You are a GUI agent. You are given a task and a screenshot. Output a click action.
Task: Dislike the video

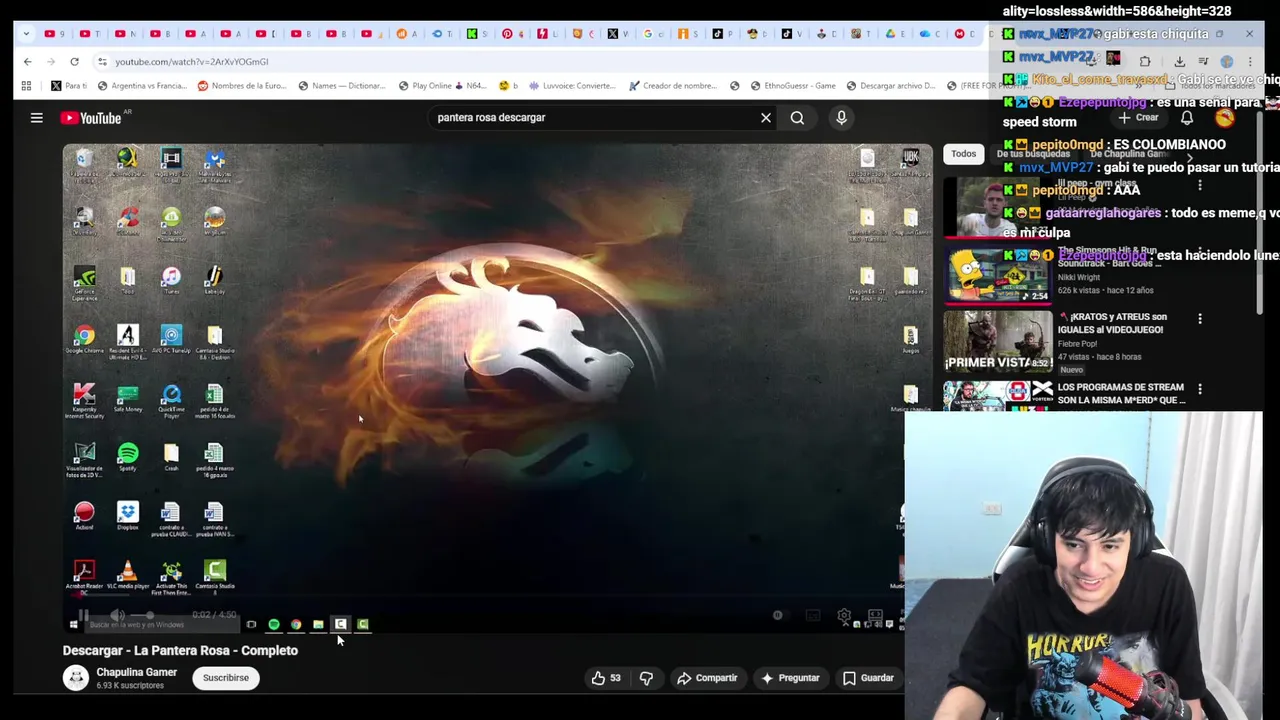[x=646, y=678]
